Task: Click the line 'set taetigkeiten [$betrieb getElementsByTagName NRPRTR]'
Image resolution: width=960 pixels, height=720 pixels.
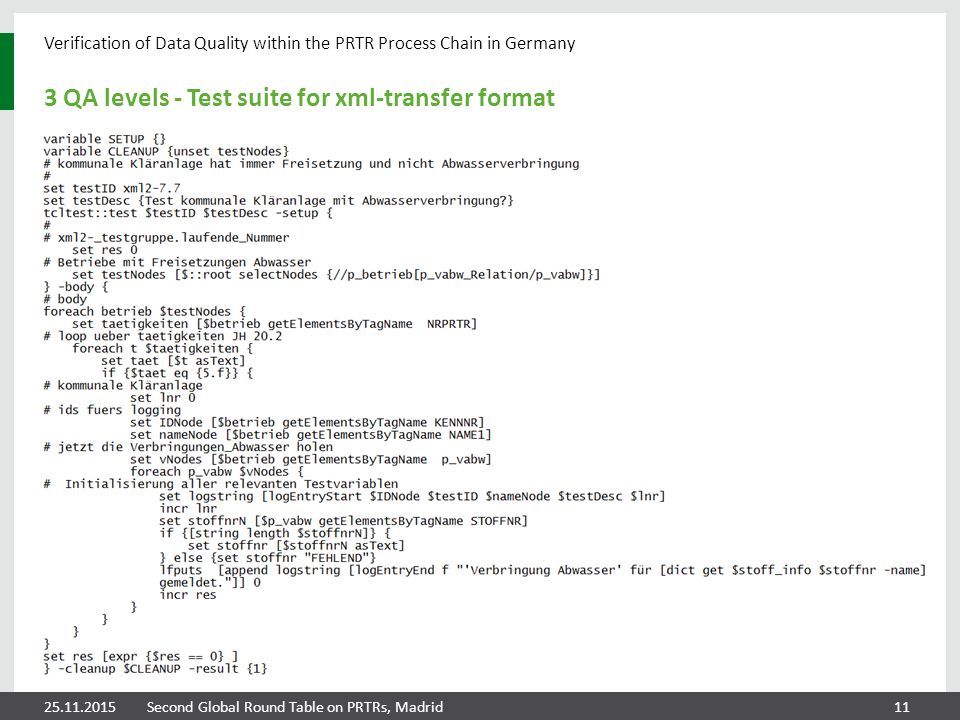Action: [274, 324]
